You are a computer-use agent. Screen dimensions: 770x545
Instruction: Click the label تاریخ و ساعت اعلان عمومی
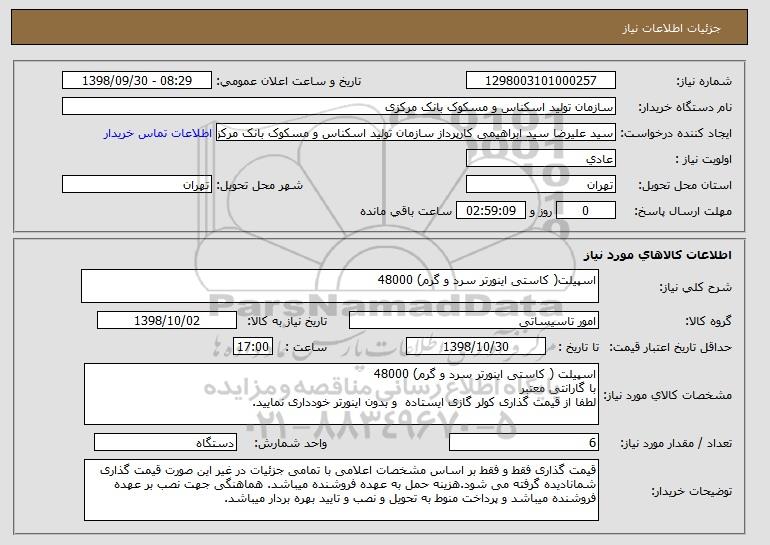[289, 82]
